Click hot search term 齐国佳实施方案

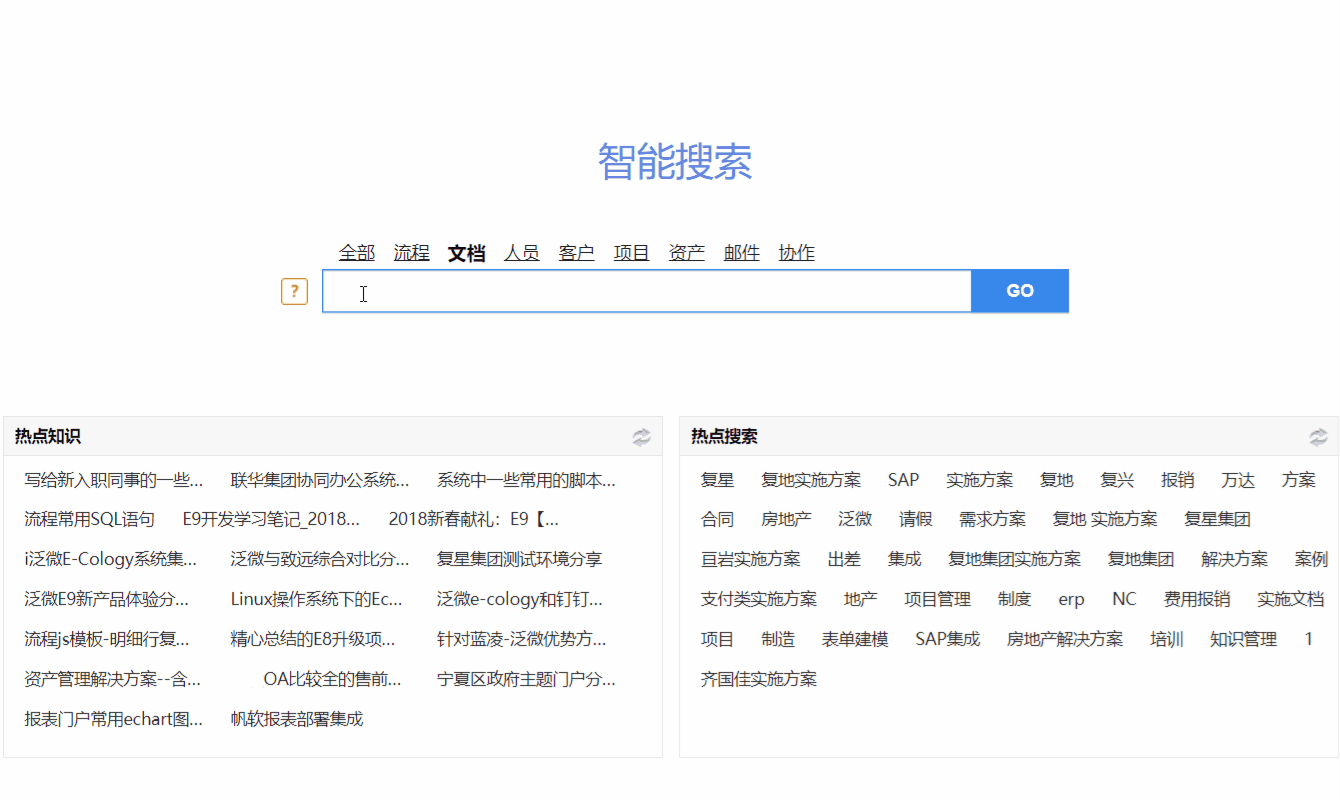[x=759, y=680]
